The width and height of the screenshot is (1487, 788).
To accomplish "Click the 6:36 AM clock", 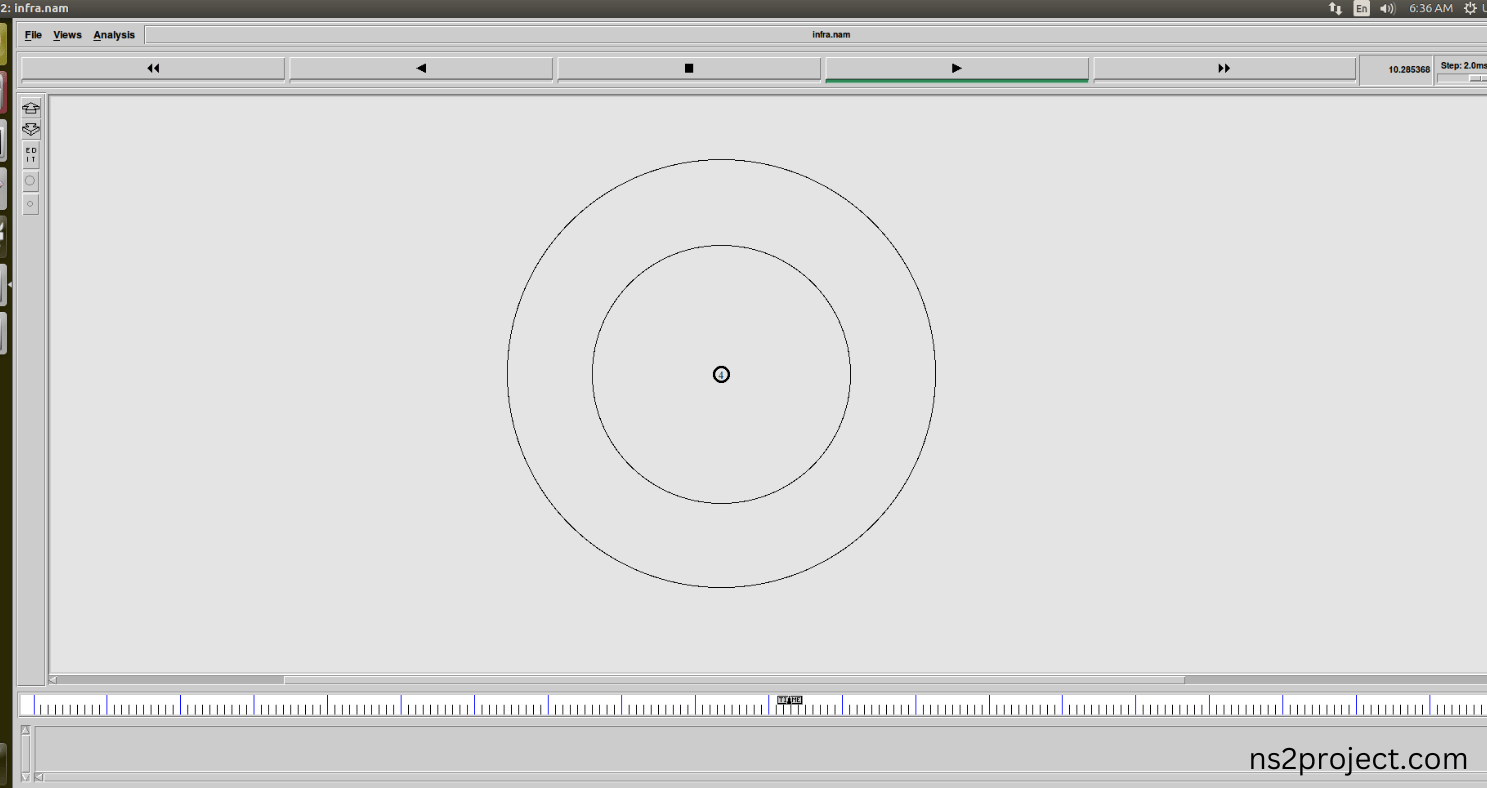I will click(x=1430, y=8).
